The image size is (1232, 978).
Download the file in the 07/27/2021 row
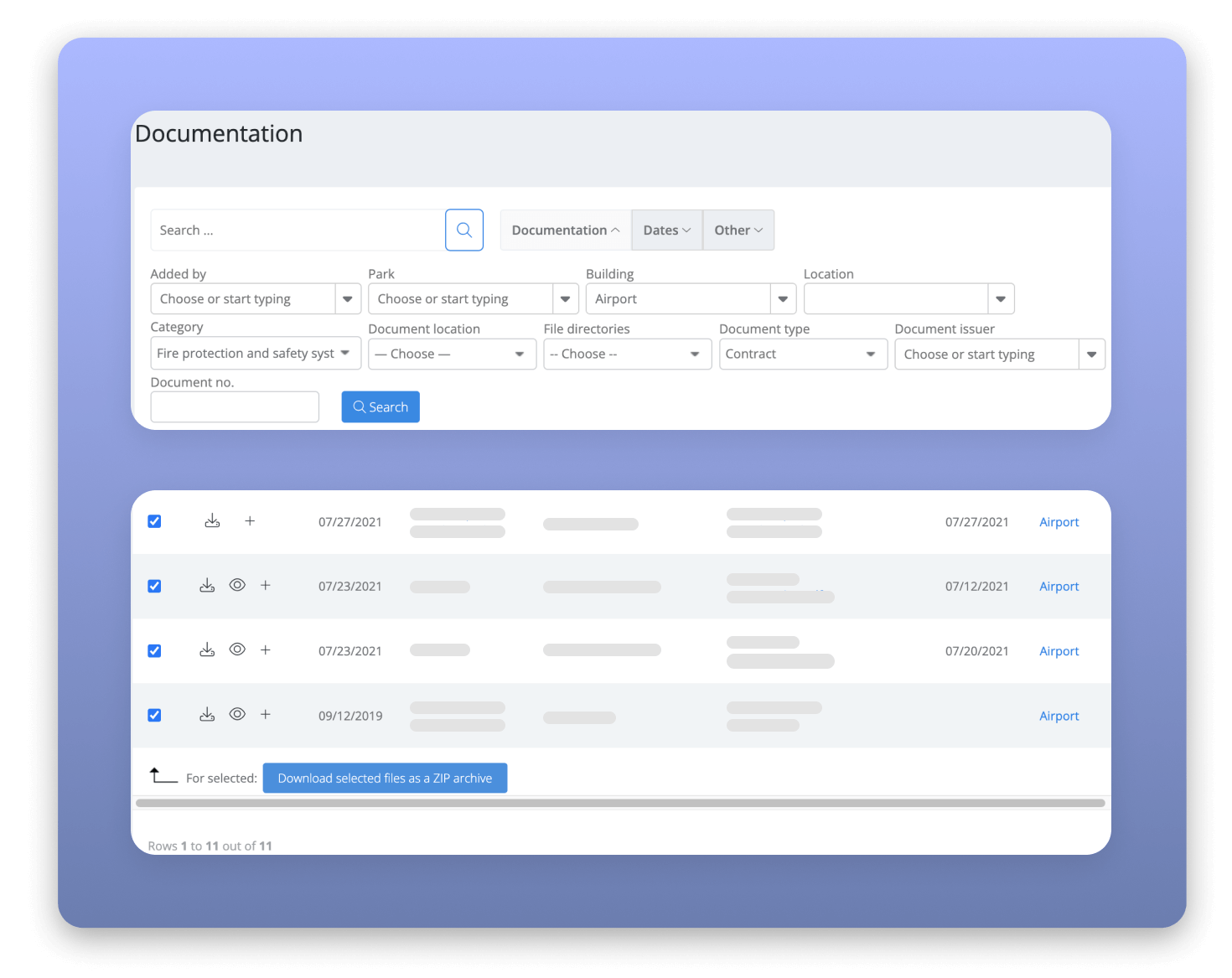click(212, 521)
